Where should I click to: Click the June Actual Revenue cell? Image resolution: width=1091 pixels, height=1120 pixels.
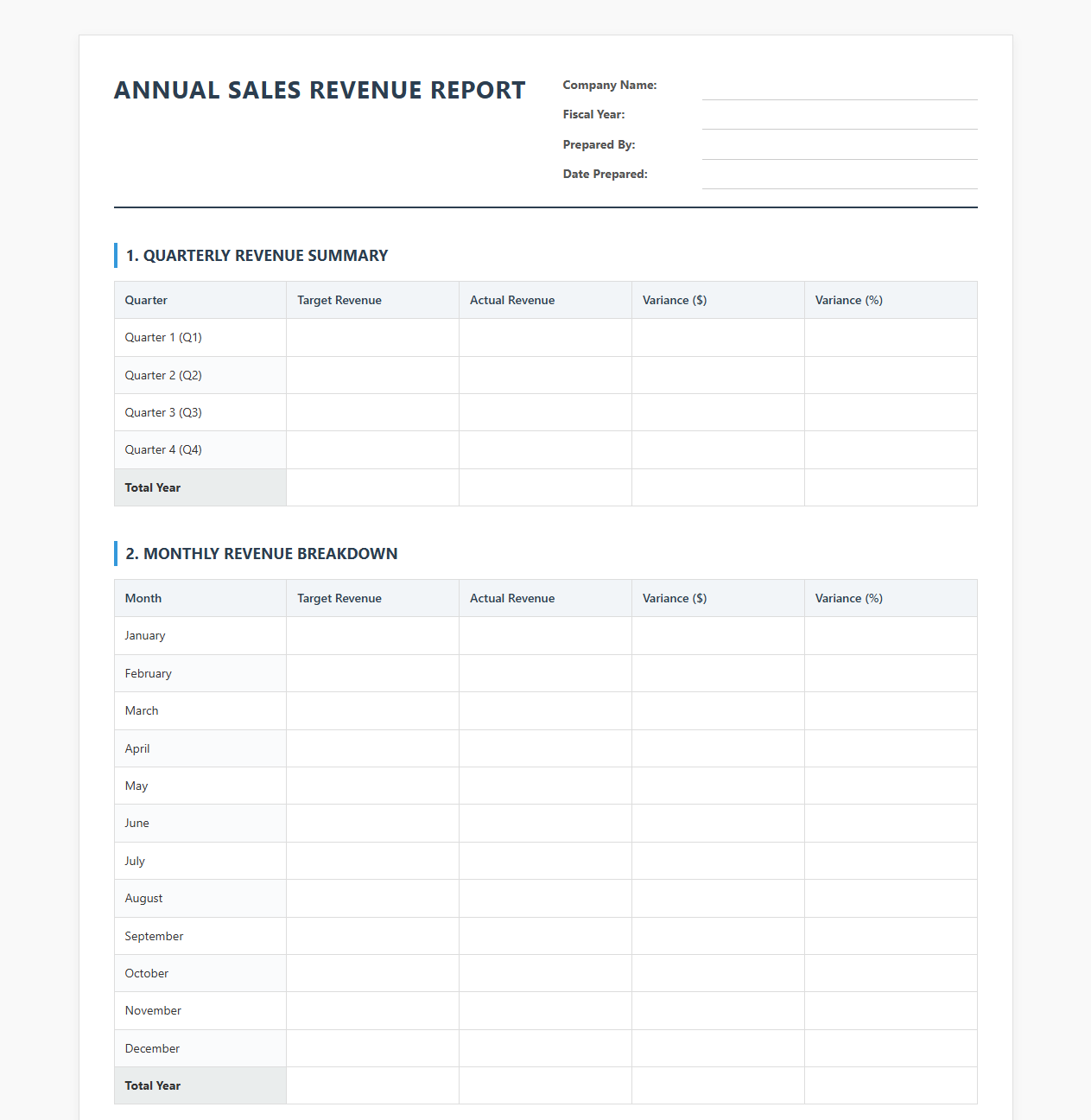point(546,824)
